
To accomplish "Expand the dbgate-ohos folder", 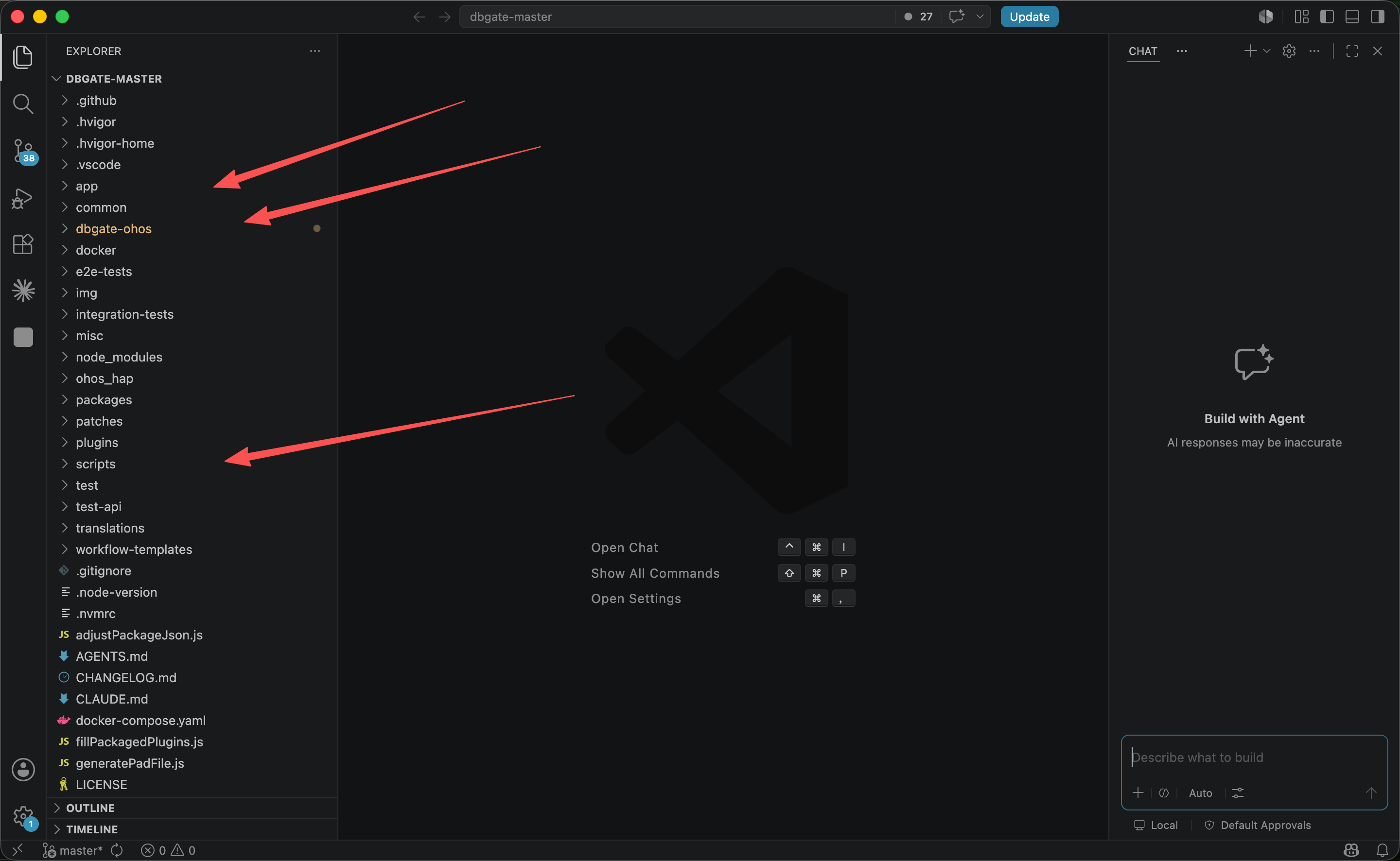I will 192,228.
